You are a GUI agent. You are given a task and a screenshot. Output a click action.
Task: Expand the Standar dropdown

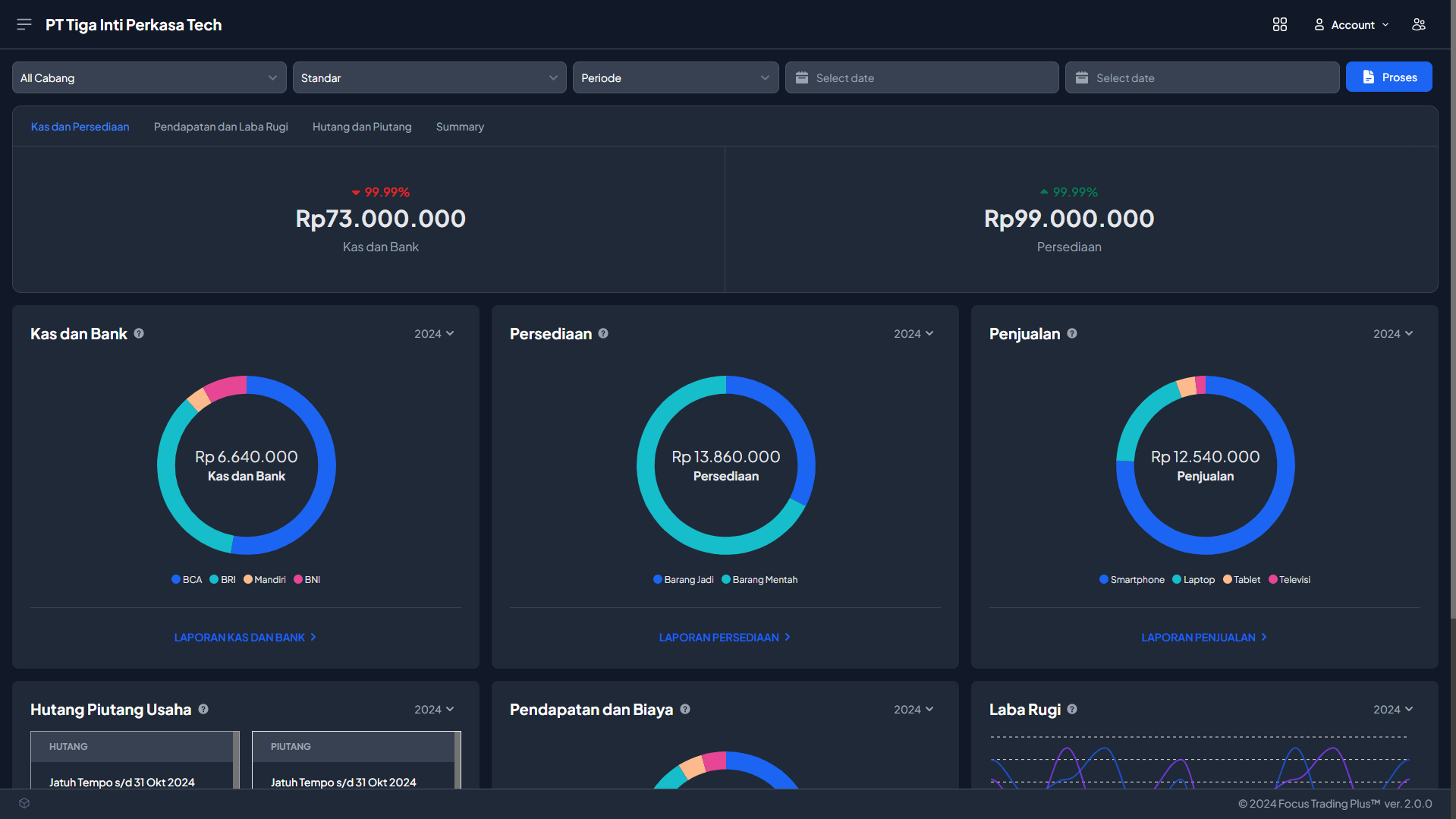tap(429, 77)
